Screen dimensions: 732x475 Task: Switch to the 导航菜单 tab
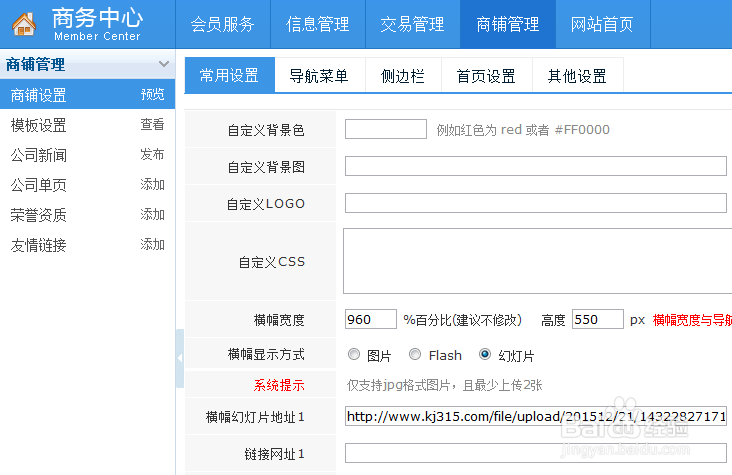click(x=319, y=76)
